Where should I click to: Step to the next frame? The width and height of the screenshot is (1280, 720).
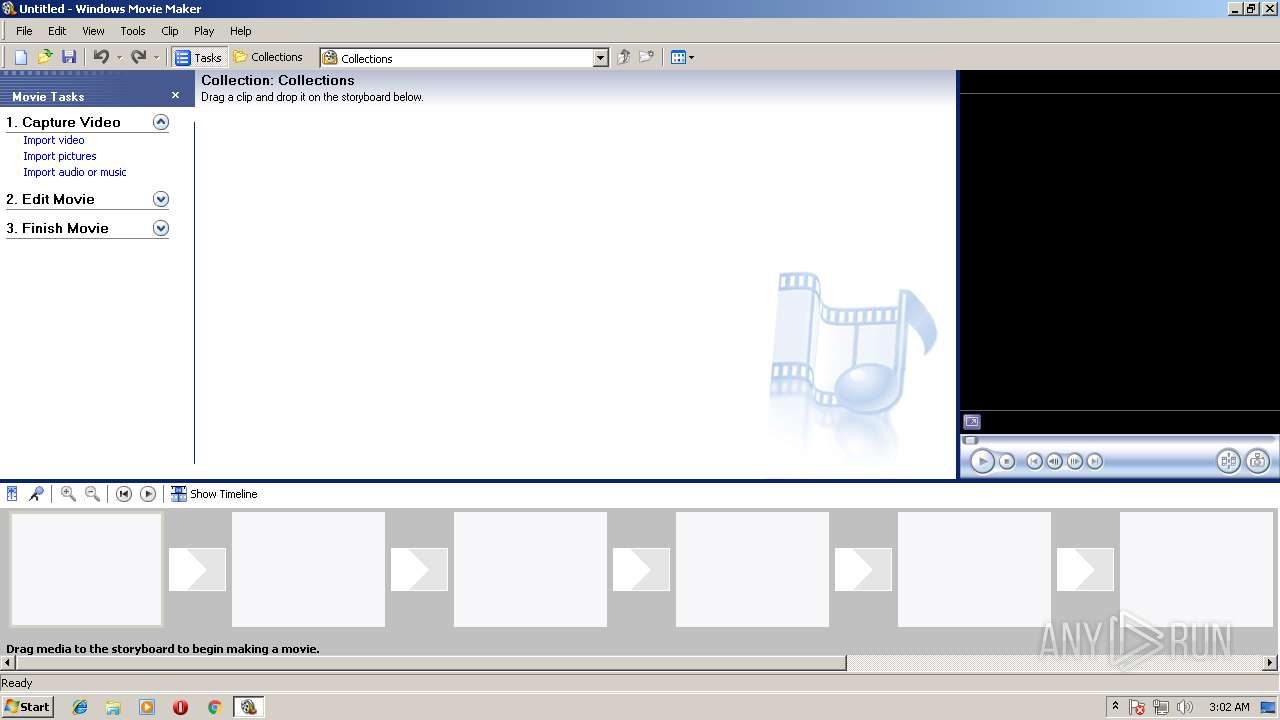click(x=1075, y=461)
